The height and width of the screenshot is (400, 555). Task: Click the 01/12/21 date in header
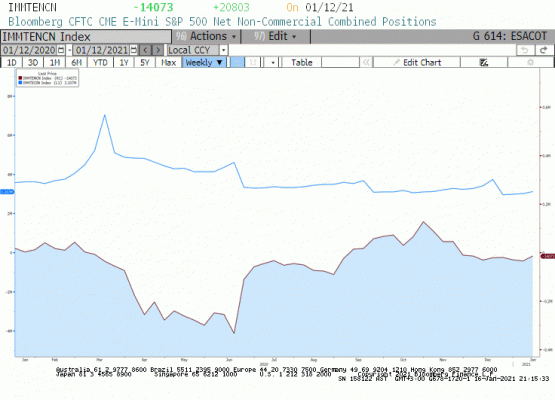[x=329, y=7]
